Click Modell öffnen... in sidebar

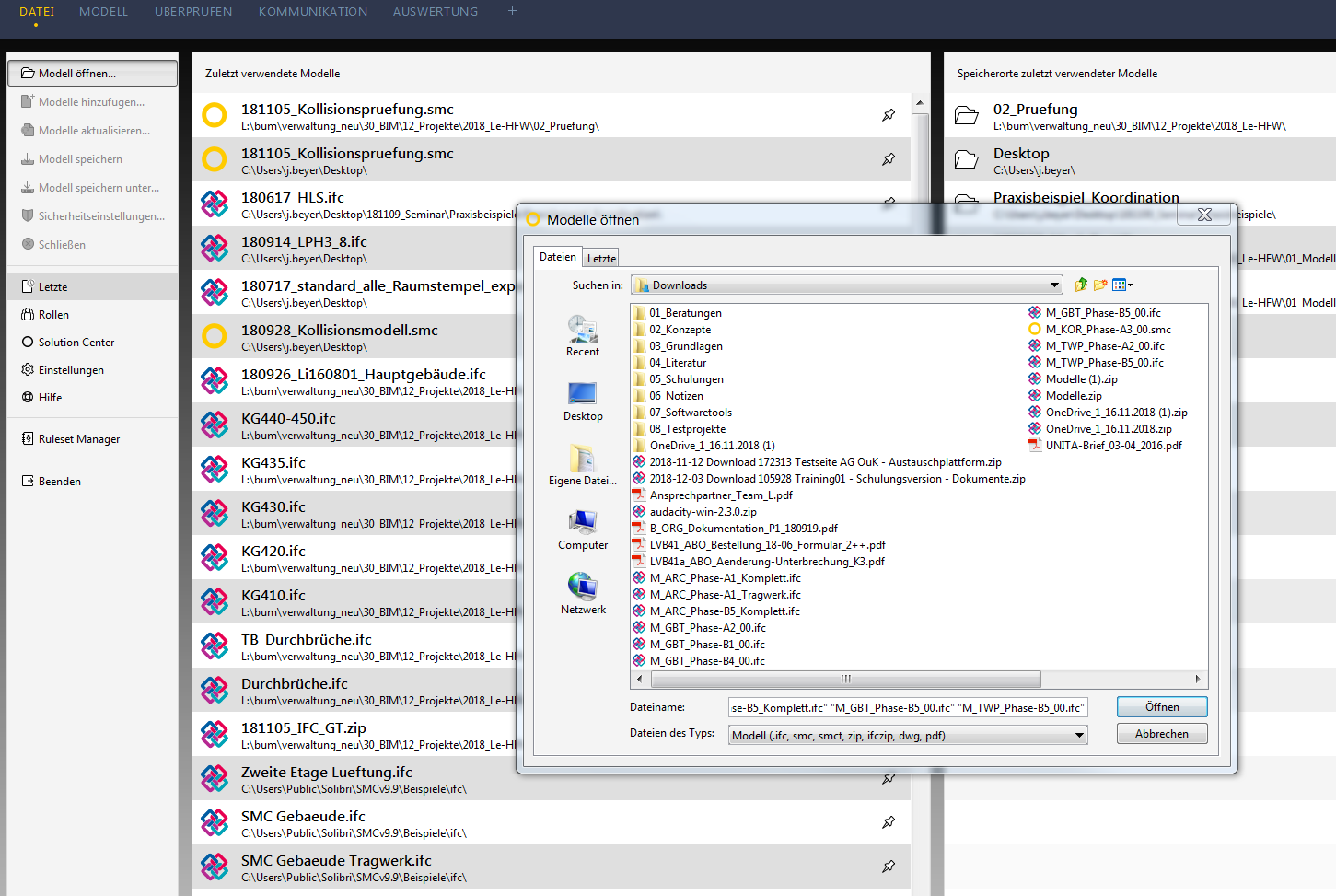[93, 74]
